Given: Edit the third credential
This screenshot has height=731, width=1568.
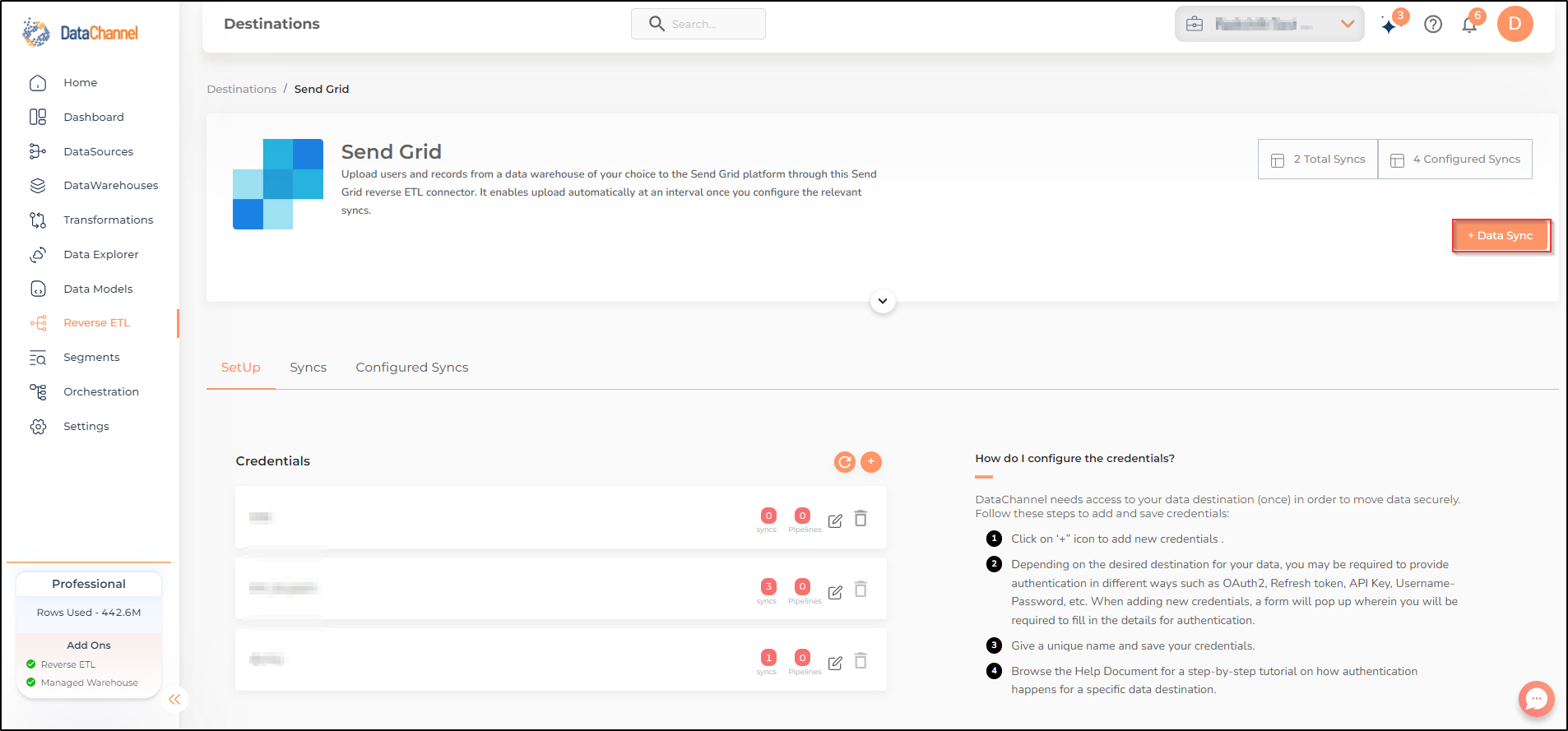Looking at the screenshot, I should [x=835, y=663].
